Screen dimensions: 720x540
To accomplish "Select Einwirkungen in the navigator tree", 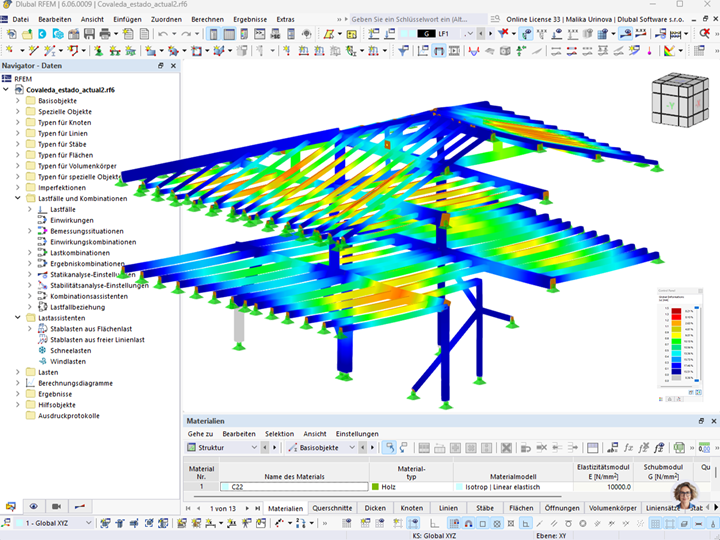I will point(72,220).
